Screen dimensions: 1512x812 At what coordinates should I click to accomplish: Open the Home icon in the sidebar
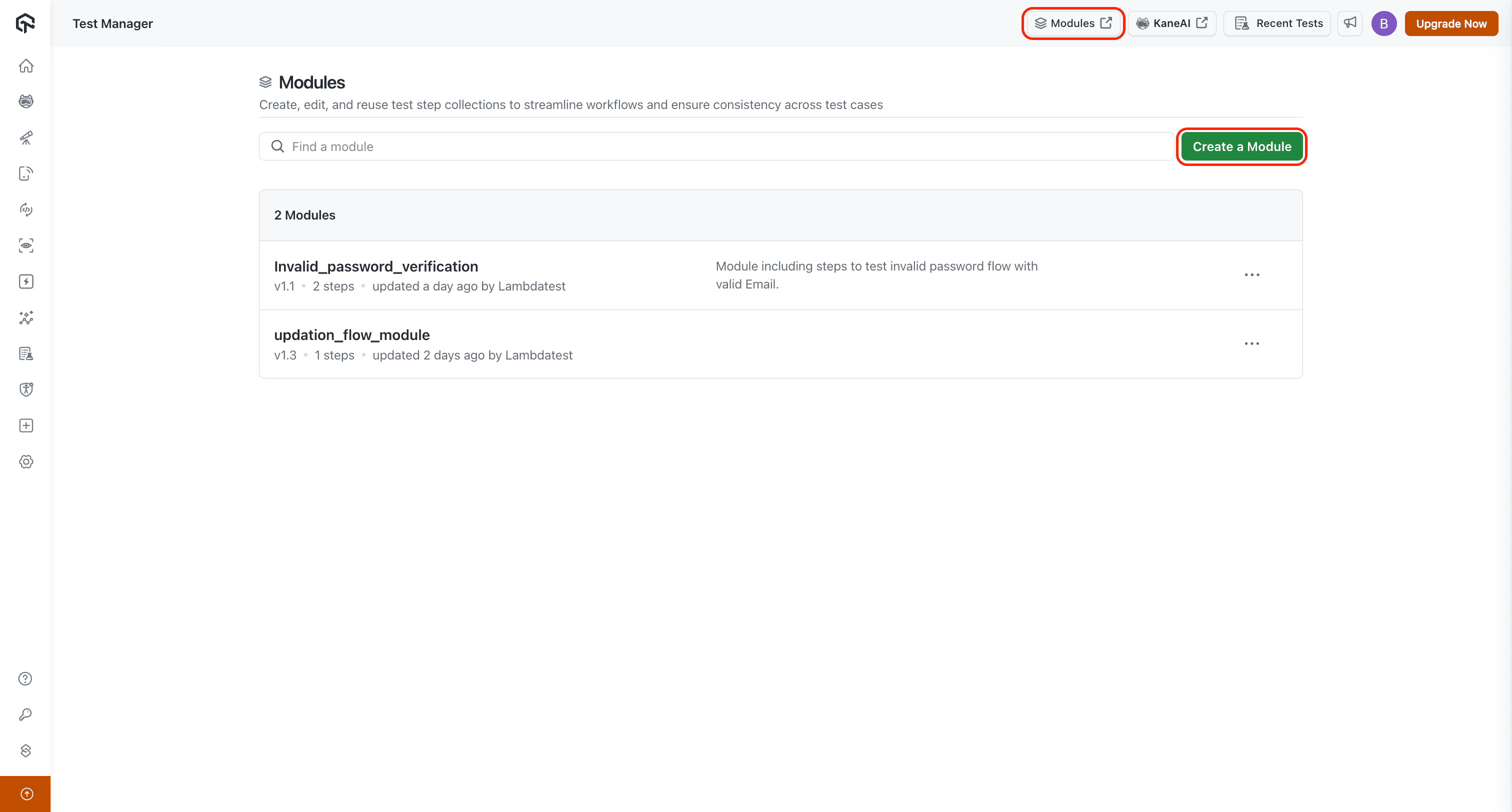26,66
